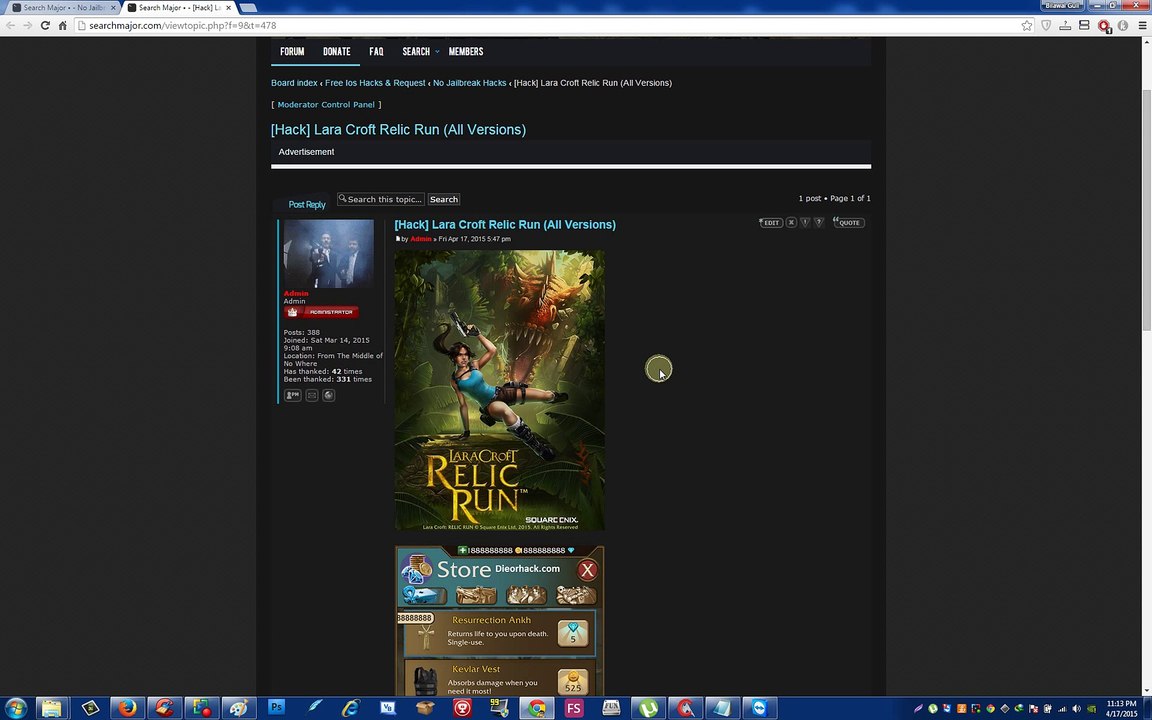Click the Lara Croft Relic Run poster image
The width and height of the screenshot is (1152, 720).
click(500, 390)
